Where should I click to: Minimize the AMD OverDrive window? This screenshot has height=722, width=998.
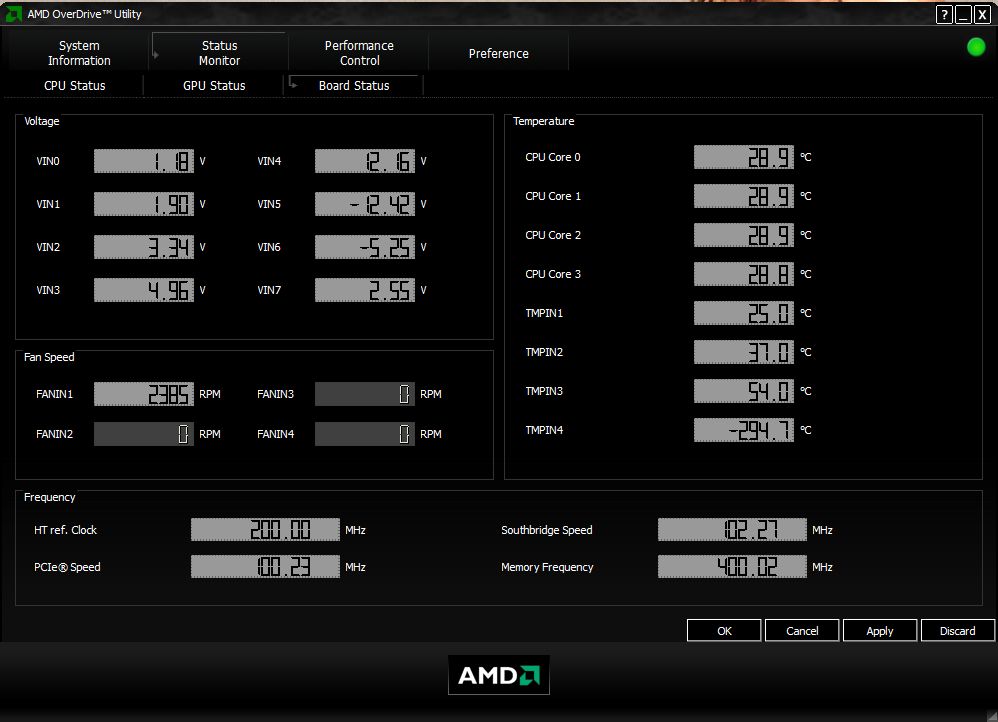coord(963,15)
